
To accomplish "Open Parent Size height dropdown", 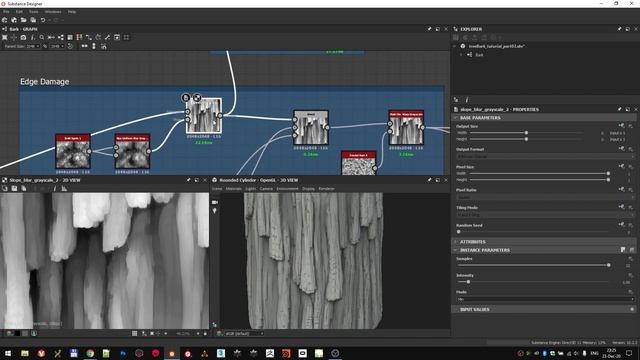I will [x=57, y=46].
